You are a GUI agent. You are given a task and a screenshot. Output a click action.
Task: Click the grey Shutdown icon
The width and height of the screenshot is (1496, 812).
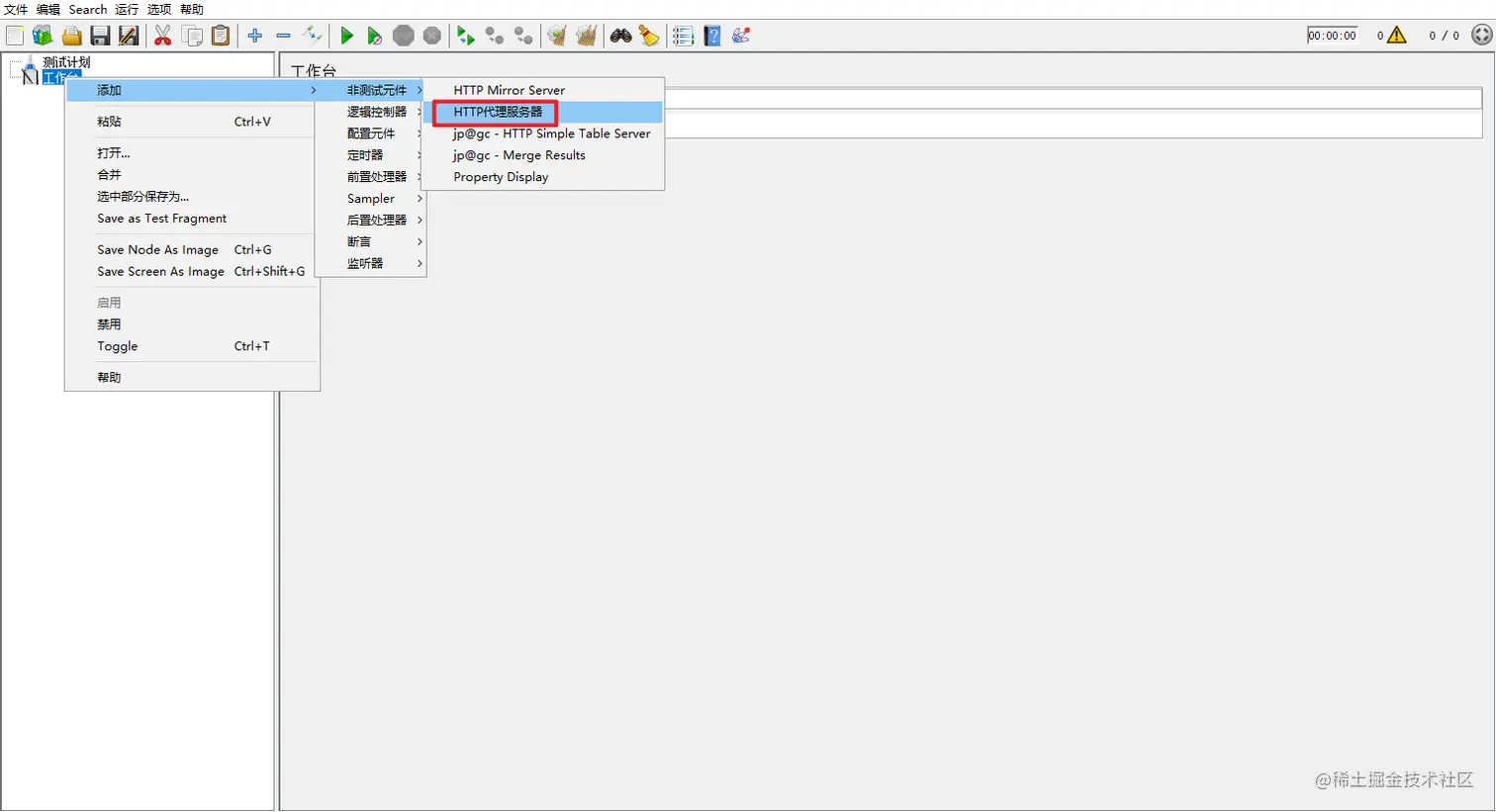(x=432, y=36)
